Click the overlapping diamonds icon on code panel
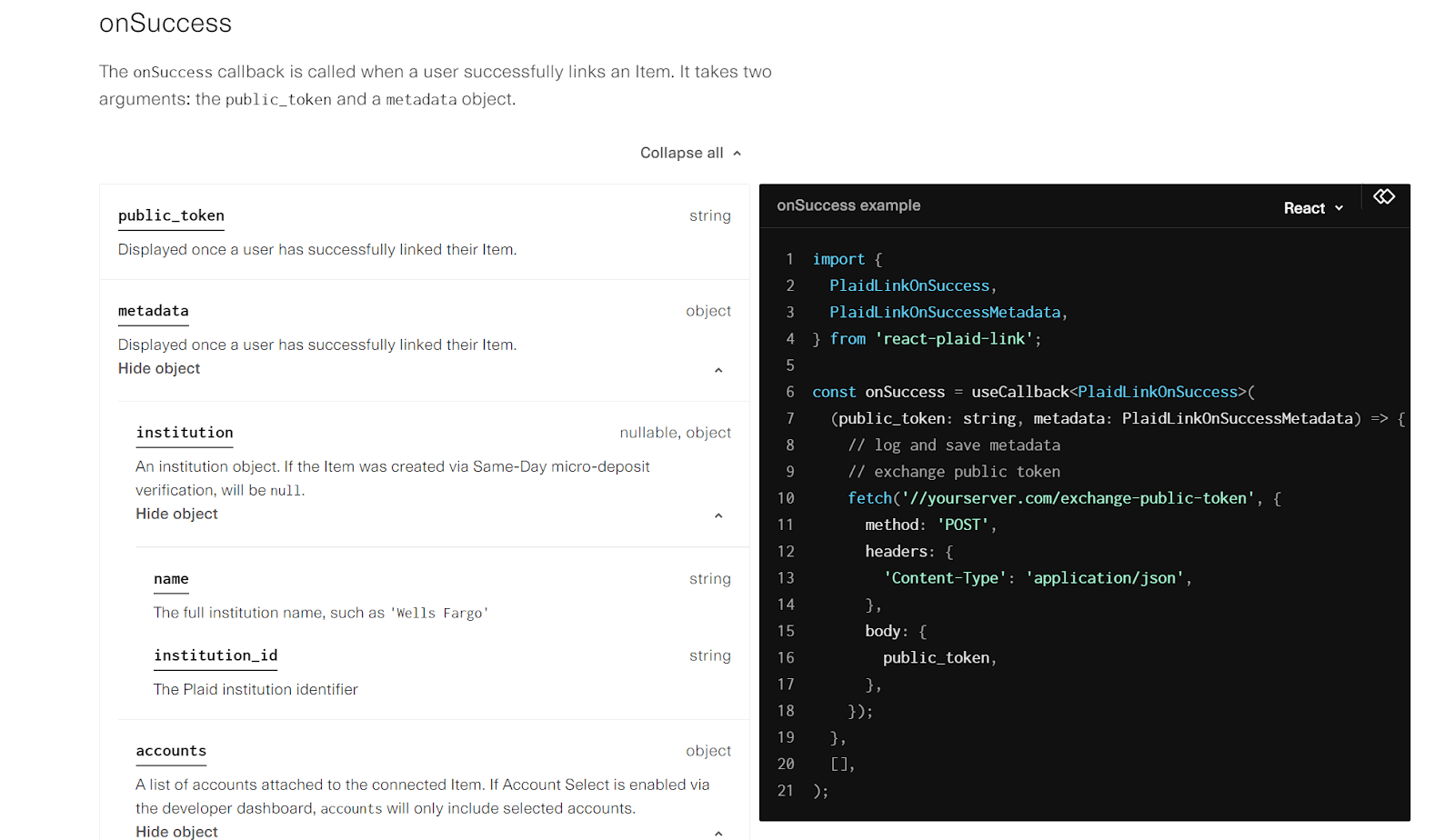The width and height of the screenshot is (1455, 840). coord(1383,196)
